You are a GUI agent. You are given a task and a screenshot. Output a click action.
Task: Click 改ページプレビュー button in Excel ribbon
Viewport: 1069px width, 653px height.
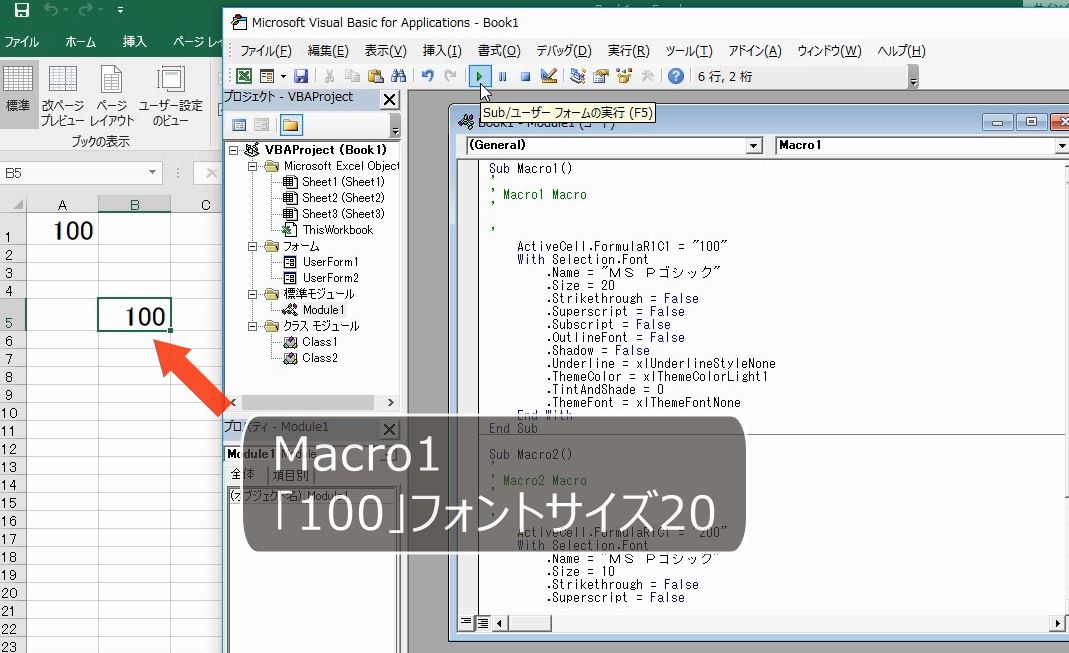point(63,95)
